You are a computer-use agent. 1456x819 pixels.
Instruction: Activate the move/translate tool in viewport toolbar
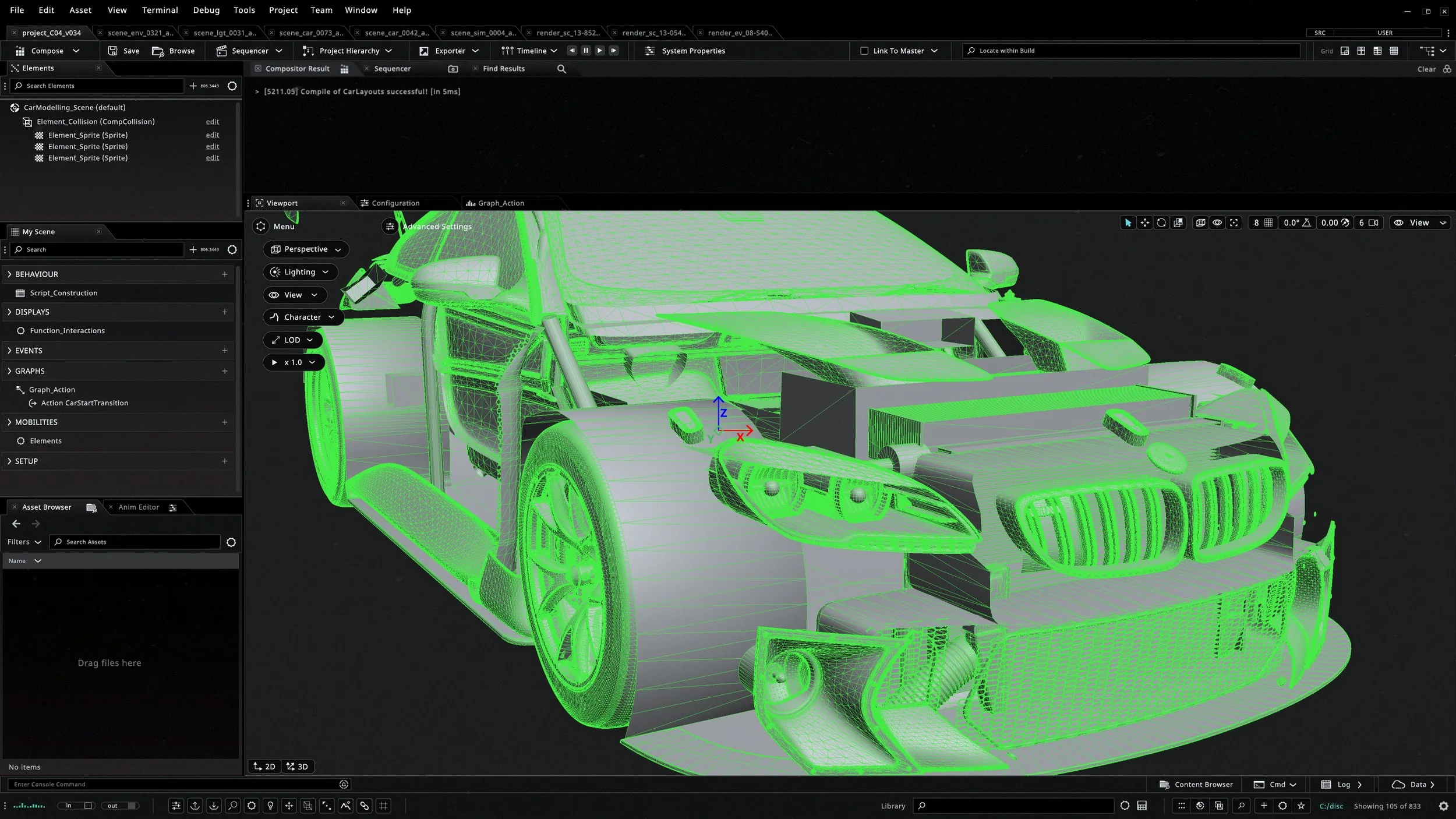coord(1144,223)
